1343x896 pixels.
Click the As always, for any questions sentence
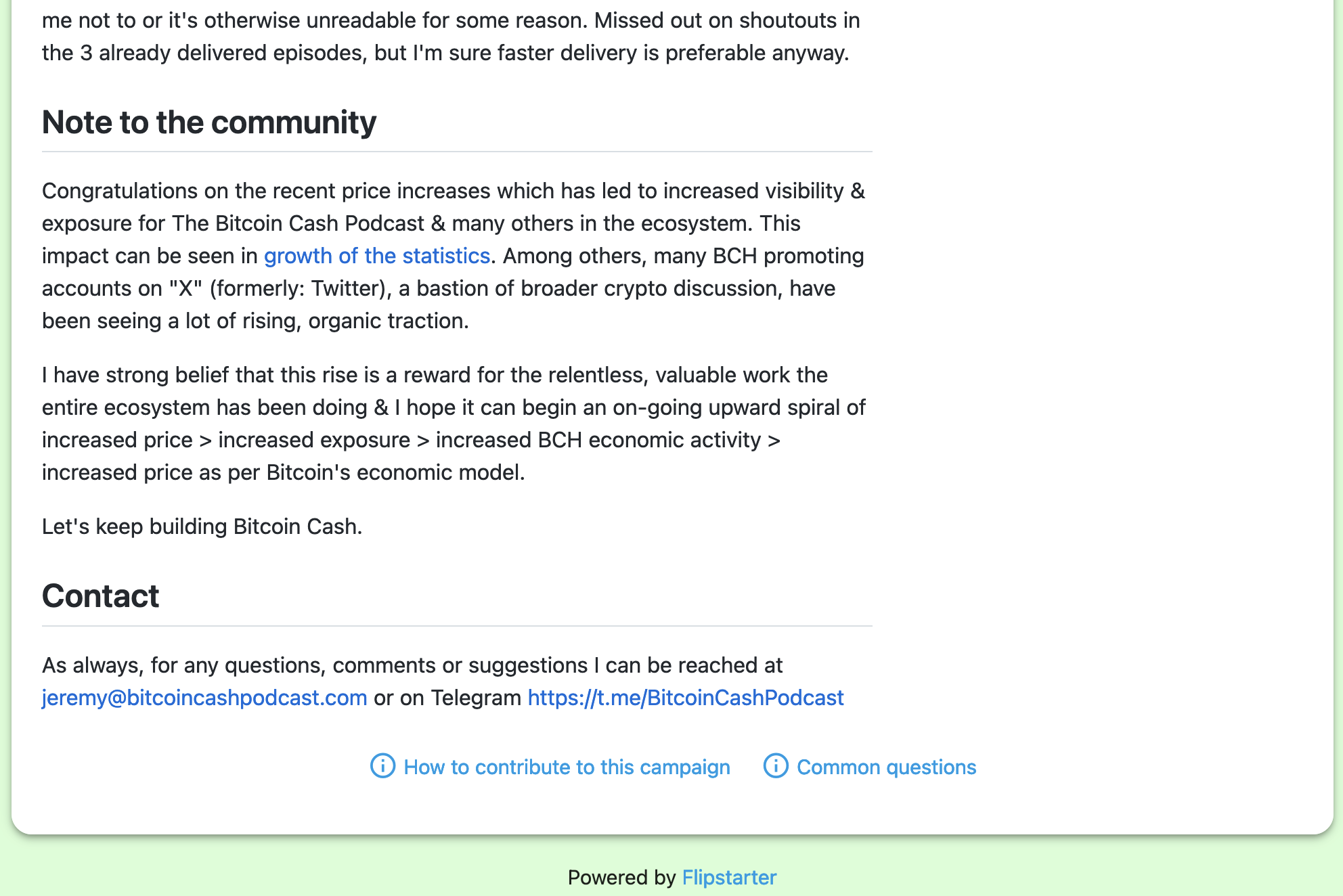(x=412, y=665)
